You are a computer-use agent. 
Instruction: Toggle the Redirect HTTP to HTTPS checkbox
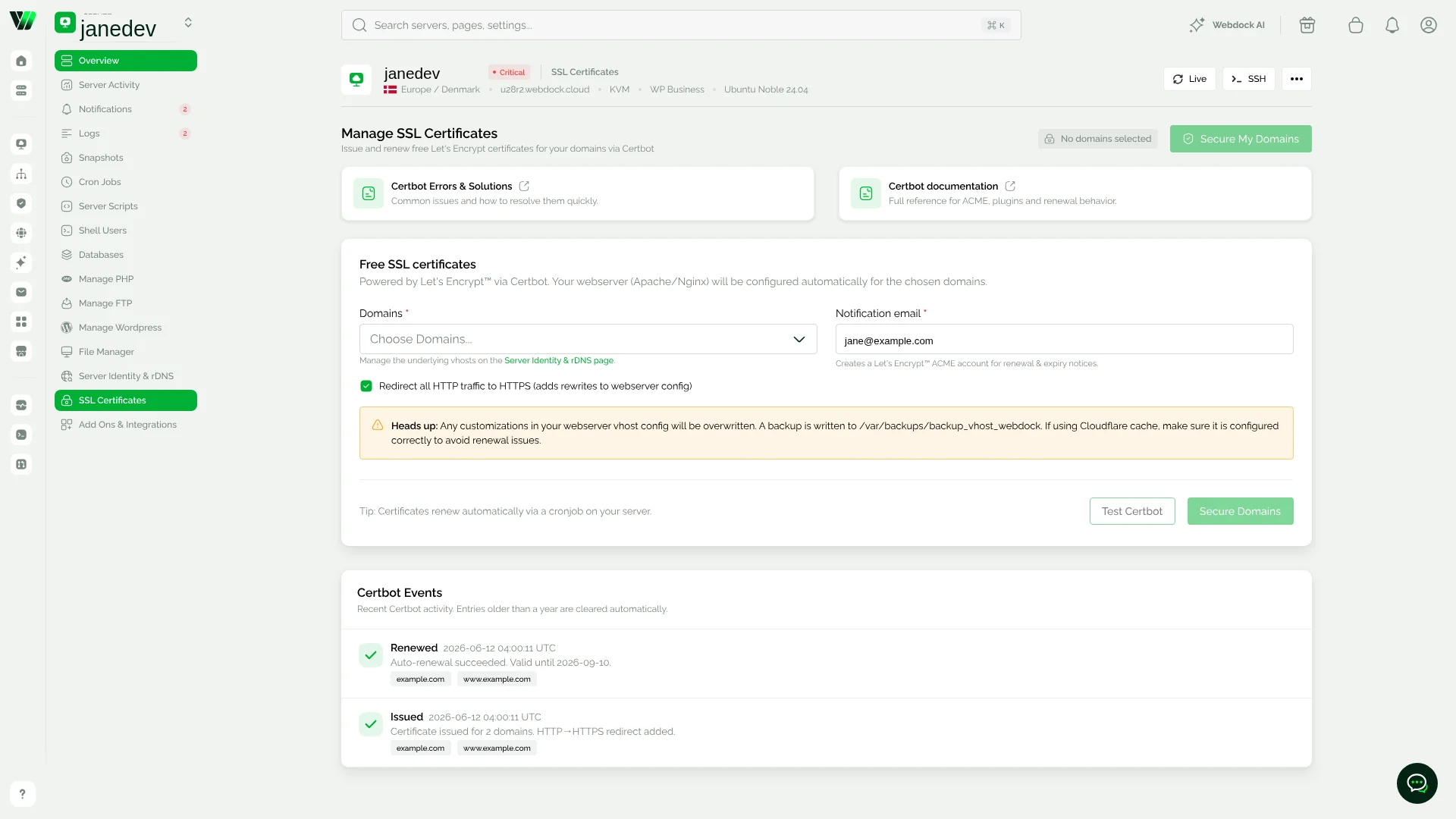coord(366,386)
